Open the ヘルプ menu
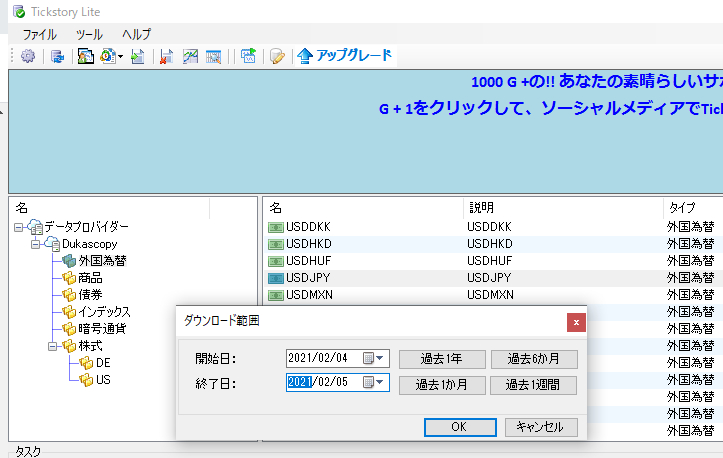This screenshot has width=723, height=458. point(136,34)
